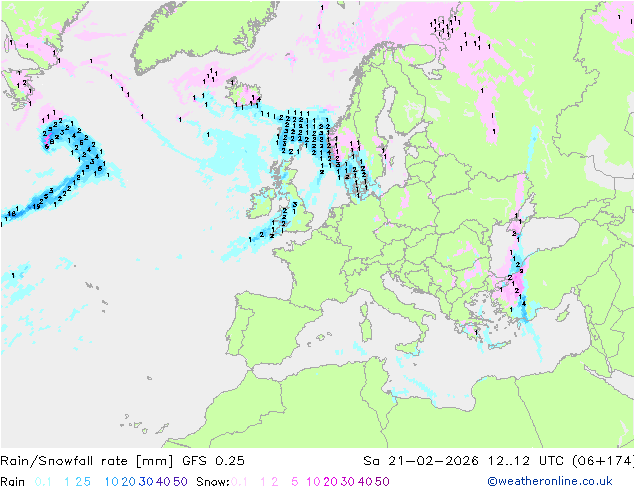The image size is (634, 490).
Task: Select the rain legend value 10
Action: 112,482
